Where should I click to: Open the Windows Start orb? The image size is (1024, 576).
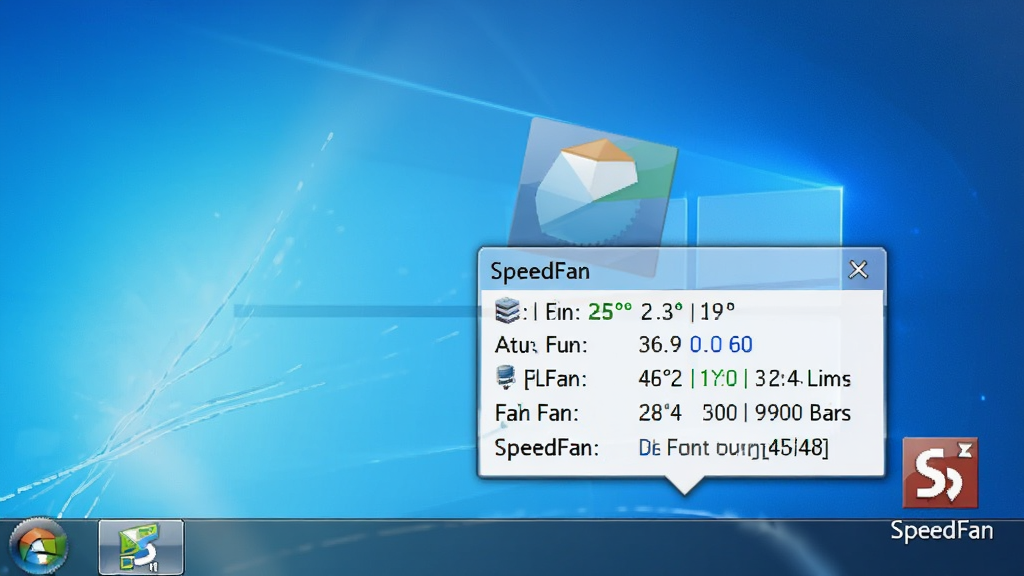39,546
